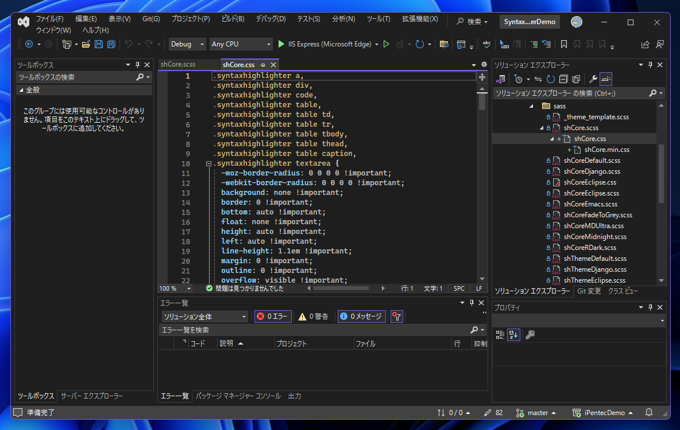The width and height of the screenshot is (680, 430).
Task: Start debugging with the green IIS Express play button
Action: click(x=281, y=44)
